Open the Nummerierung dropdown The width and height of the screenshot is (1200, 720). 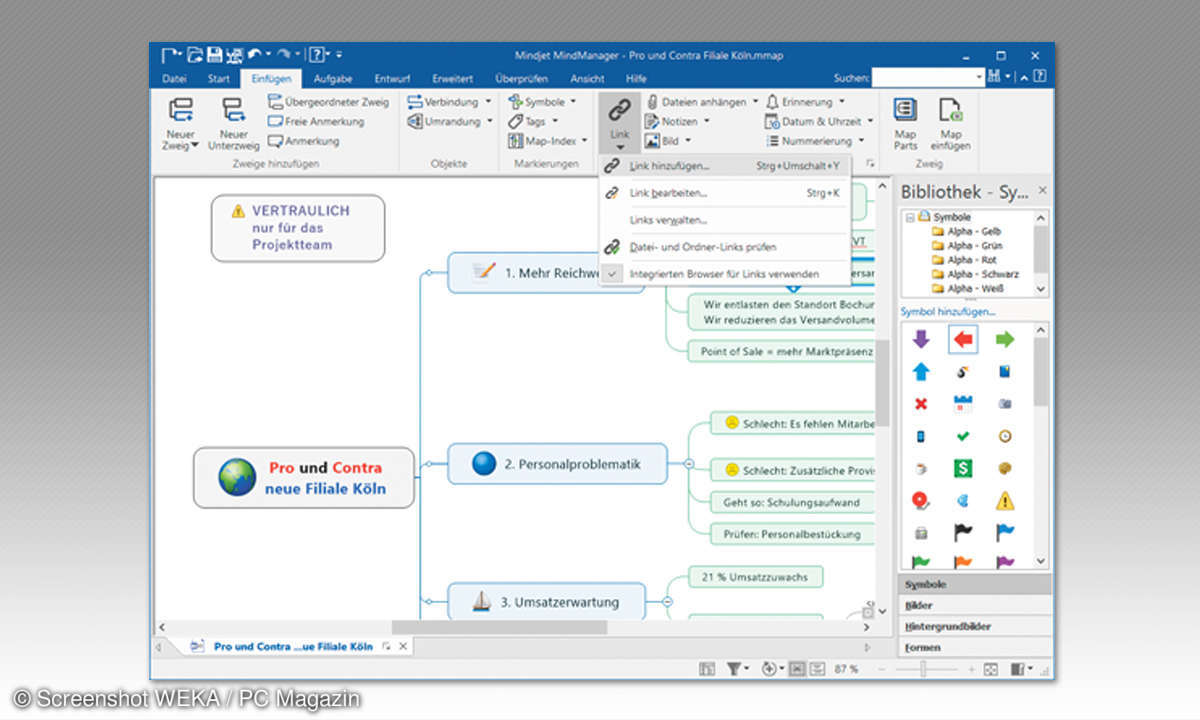click(x=861, y=141)
